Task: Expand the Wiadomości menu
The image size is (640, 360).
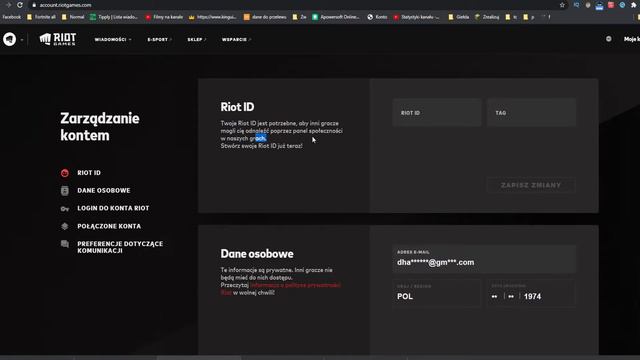Action: pos(113,40)
